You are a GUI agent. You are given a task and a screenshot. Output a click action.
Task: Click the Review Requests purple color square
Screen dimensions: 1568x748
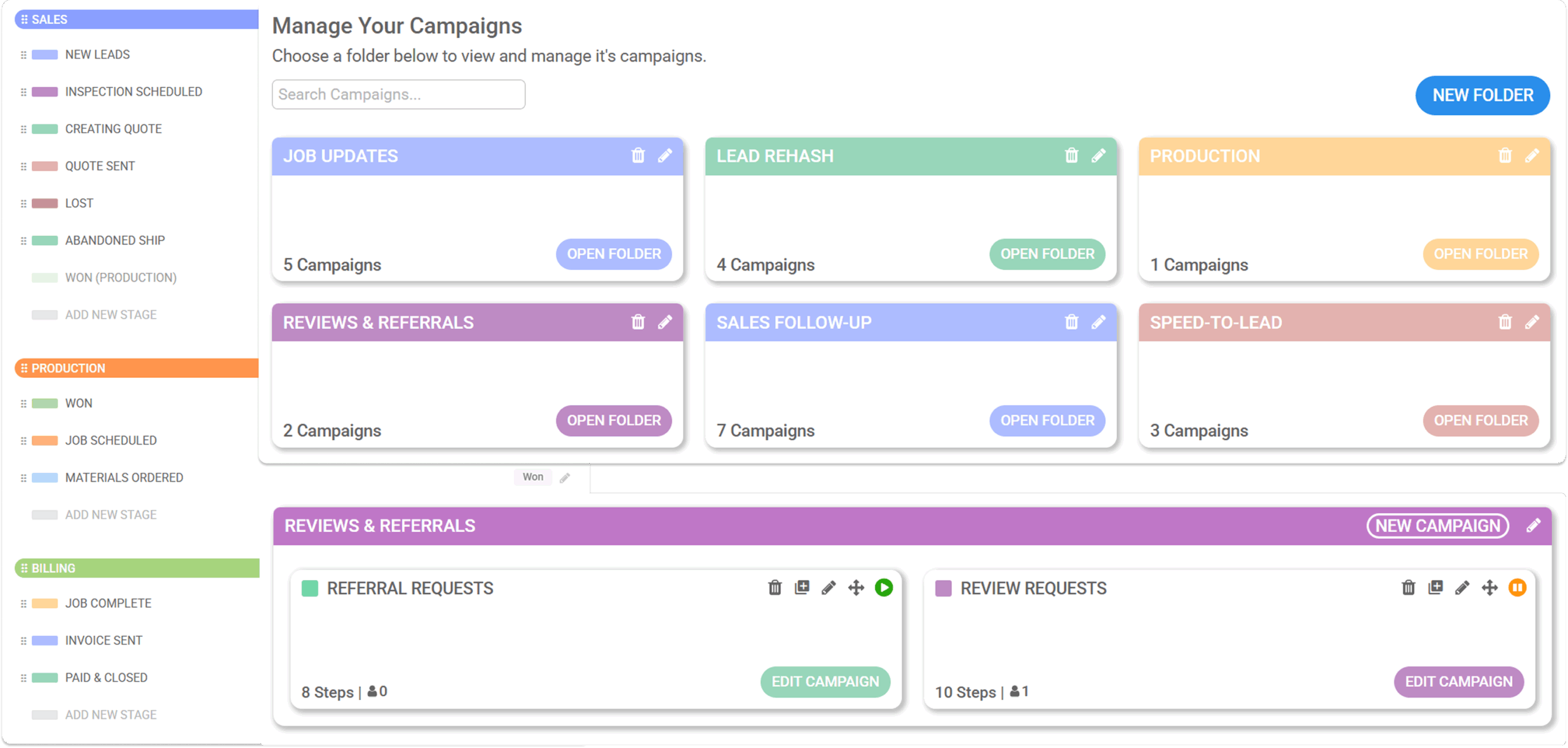click(x=943, y=589)
